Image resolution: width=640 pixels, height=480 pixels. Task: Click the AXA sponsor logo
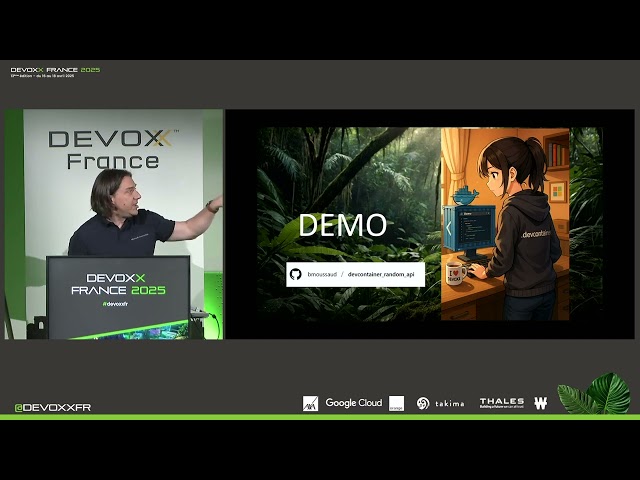click(x=310, y=403)
